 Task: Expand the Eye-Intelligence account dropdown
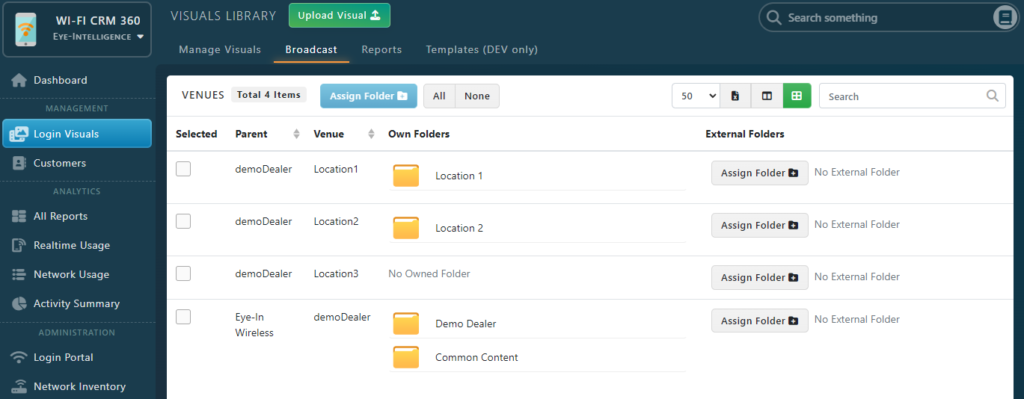98,37
